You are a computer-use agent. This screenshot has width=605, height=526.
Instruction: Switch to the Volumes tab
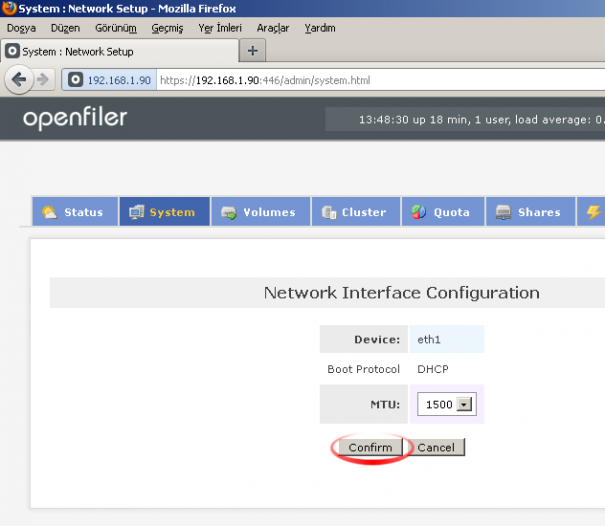[x=261, y=211]
